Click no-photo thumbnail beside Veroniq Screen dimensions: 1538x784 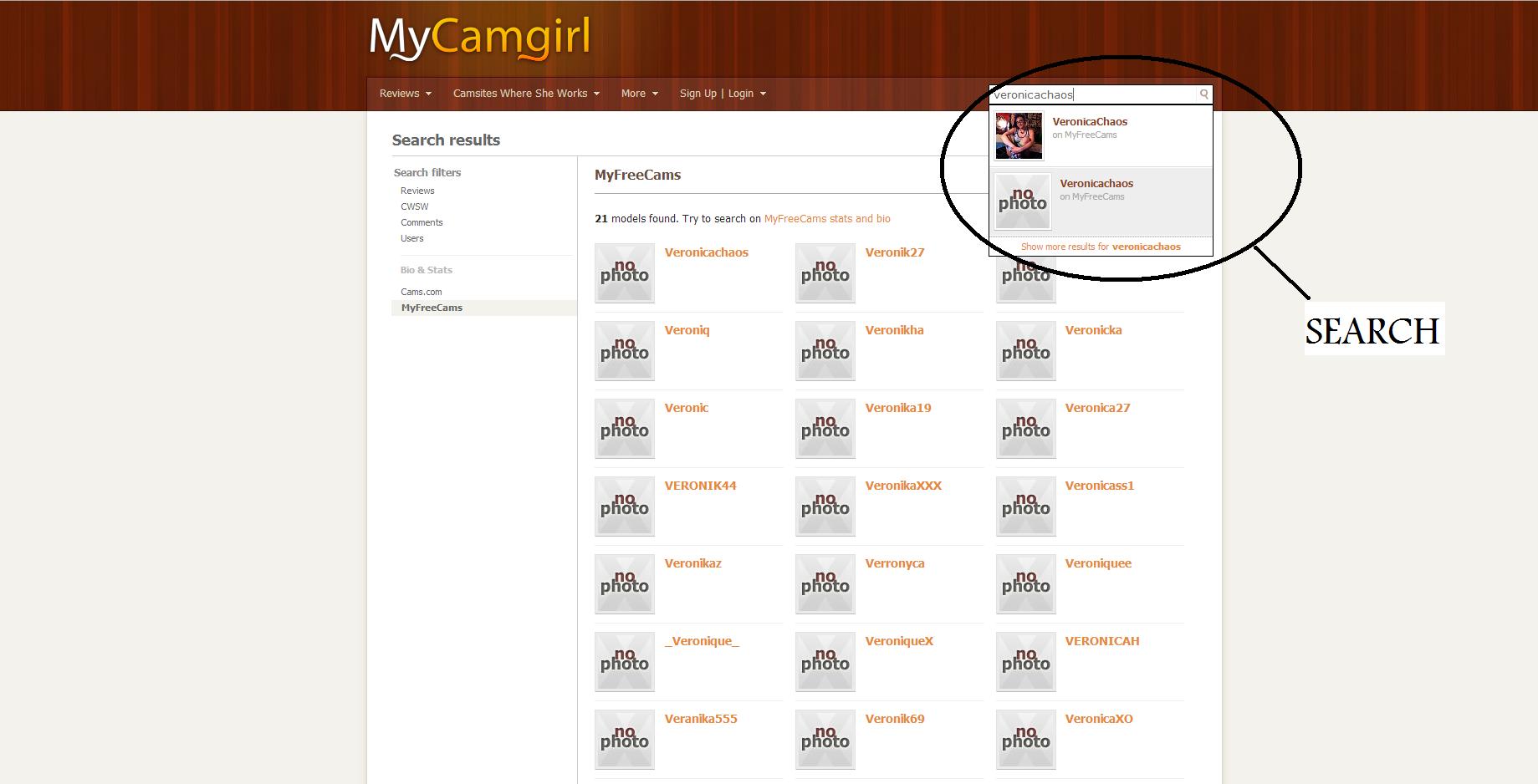625,351
